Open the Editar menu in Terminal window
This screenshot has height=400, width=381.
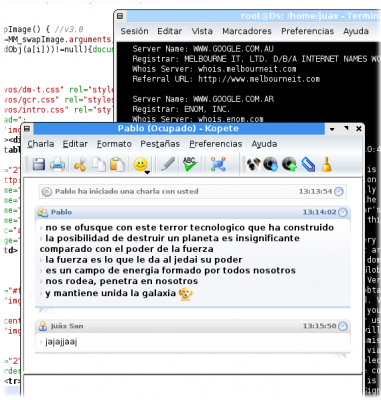170,31
